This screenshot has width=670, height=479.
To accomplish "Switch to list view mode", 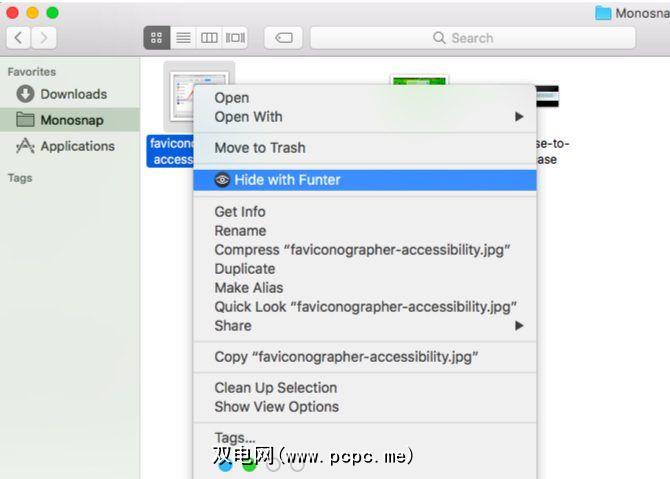I will 183,38.
